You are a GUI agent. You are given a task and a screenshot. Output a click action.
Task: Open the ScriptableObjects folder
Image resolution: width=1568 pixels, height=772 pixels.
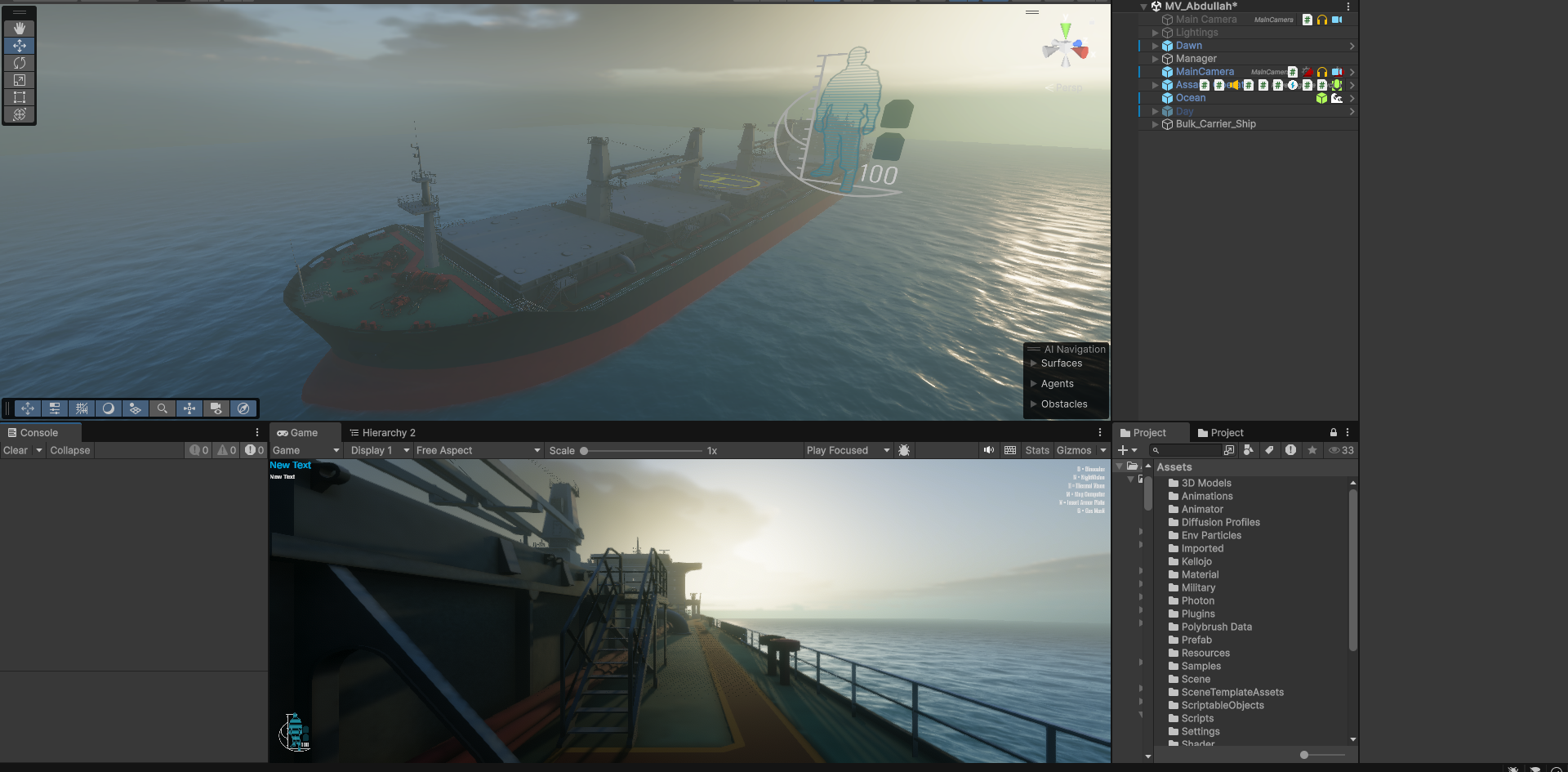1216,706
